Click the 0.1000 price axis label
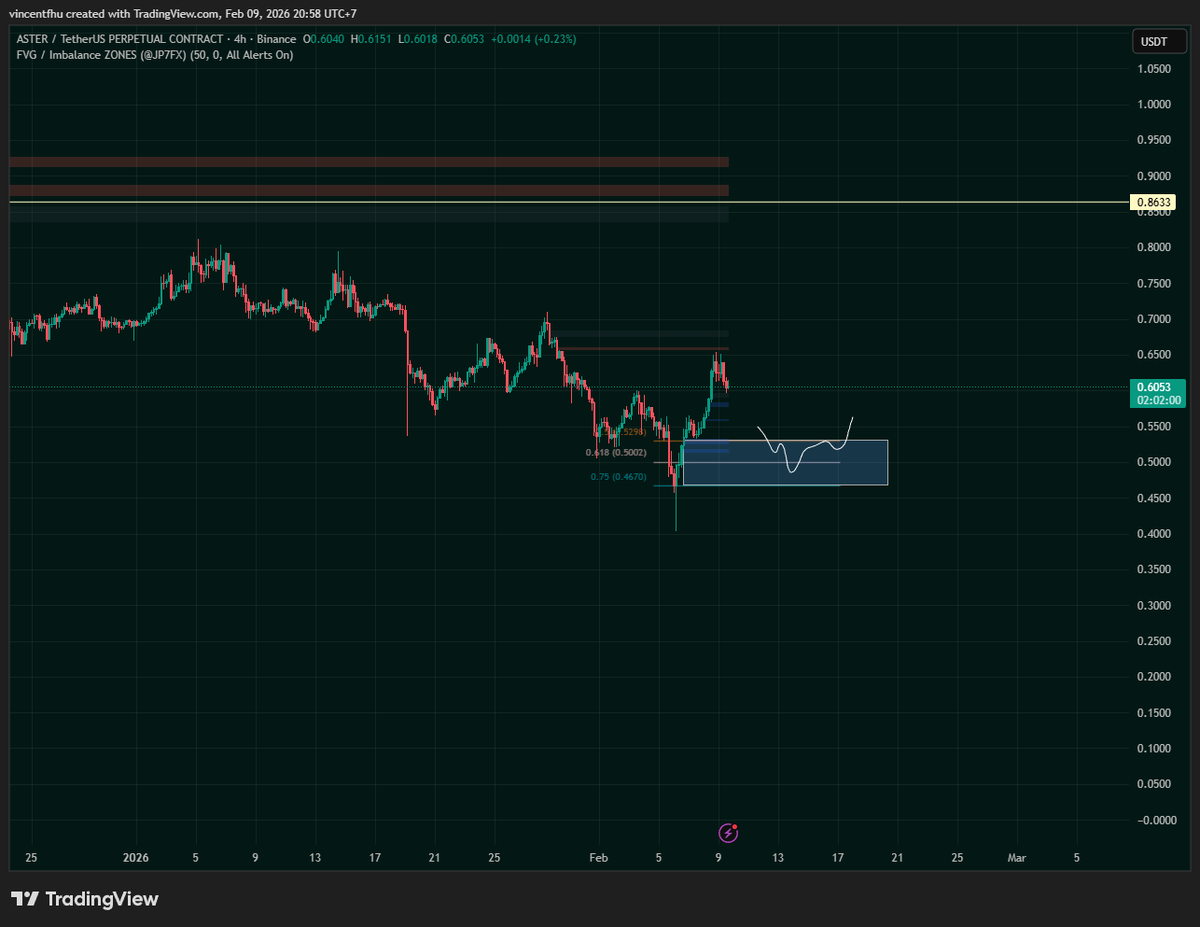This screenshot has height=927, width=1200. click(x=1155, y=749)
